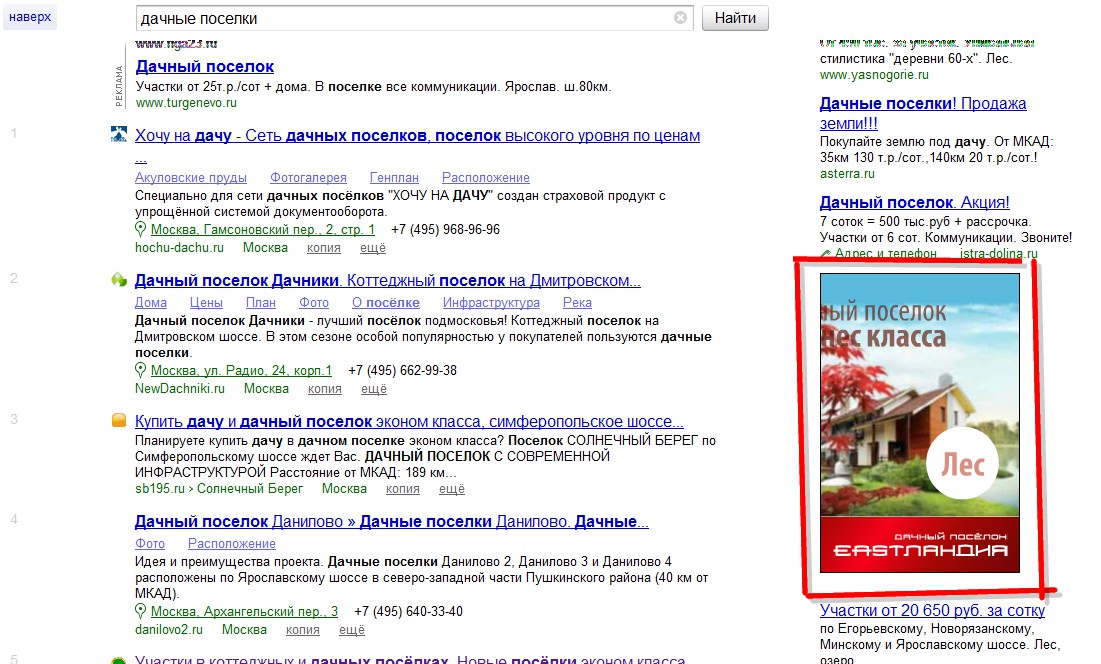Click the hochu-dachu.ru green URL

pos(179,248)
